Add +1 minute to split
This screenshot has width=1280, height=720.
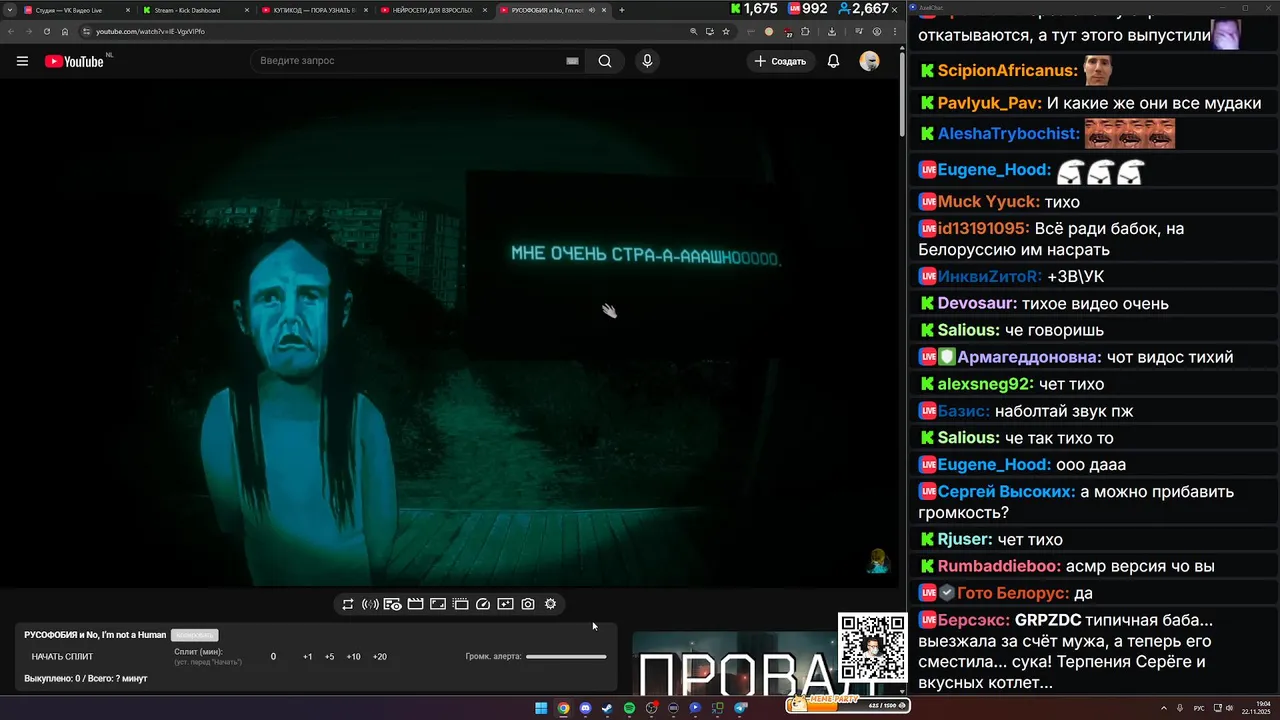coord(308,657)
